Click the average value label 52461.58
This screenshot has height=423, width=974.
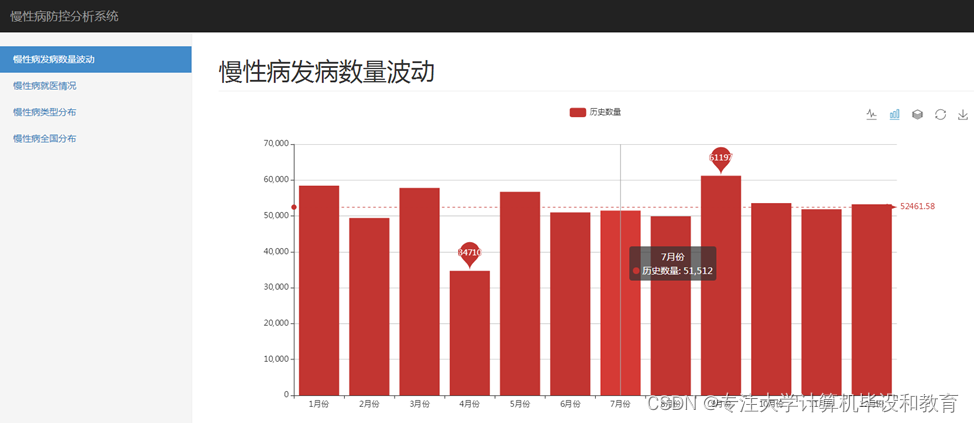coord(917,207)
